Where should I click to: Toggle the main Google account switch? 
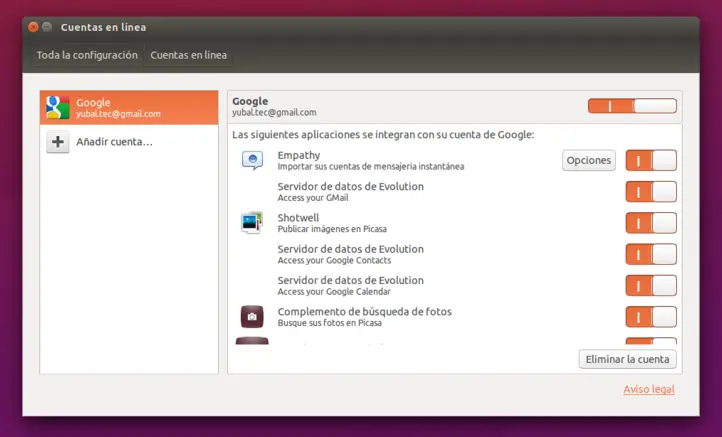coord(632,106)
